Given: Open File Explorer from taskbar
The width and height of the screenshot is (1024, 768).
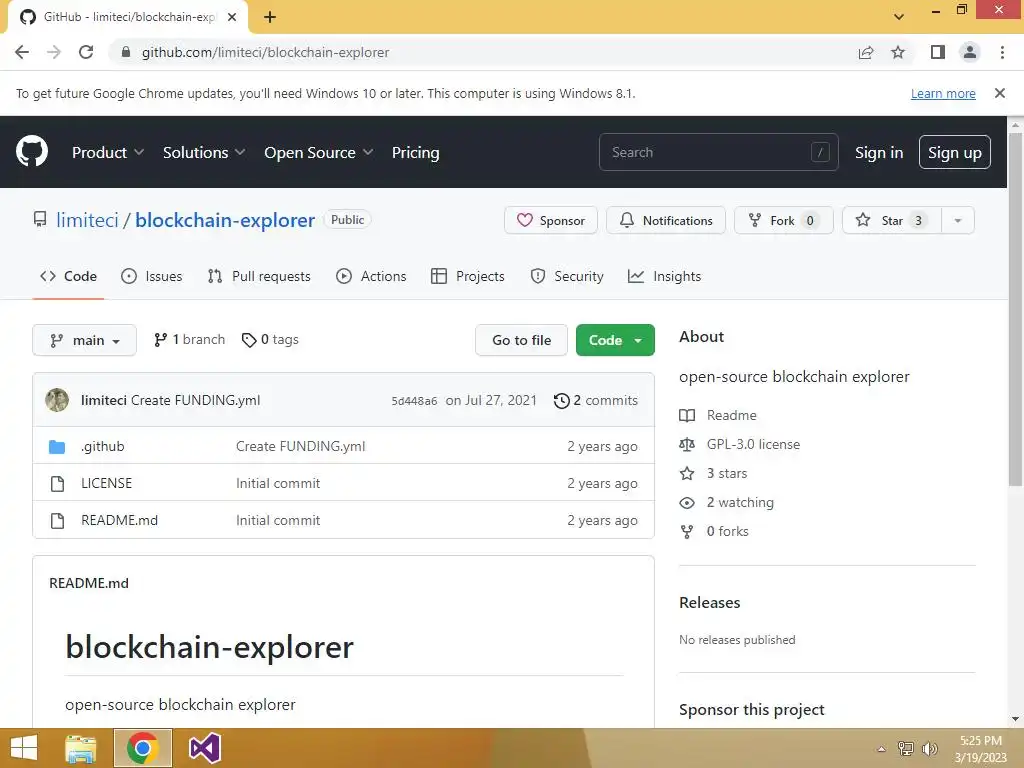Looking at the screenshot, I should tap(81, 748).
